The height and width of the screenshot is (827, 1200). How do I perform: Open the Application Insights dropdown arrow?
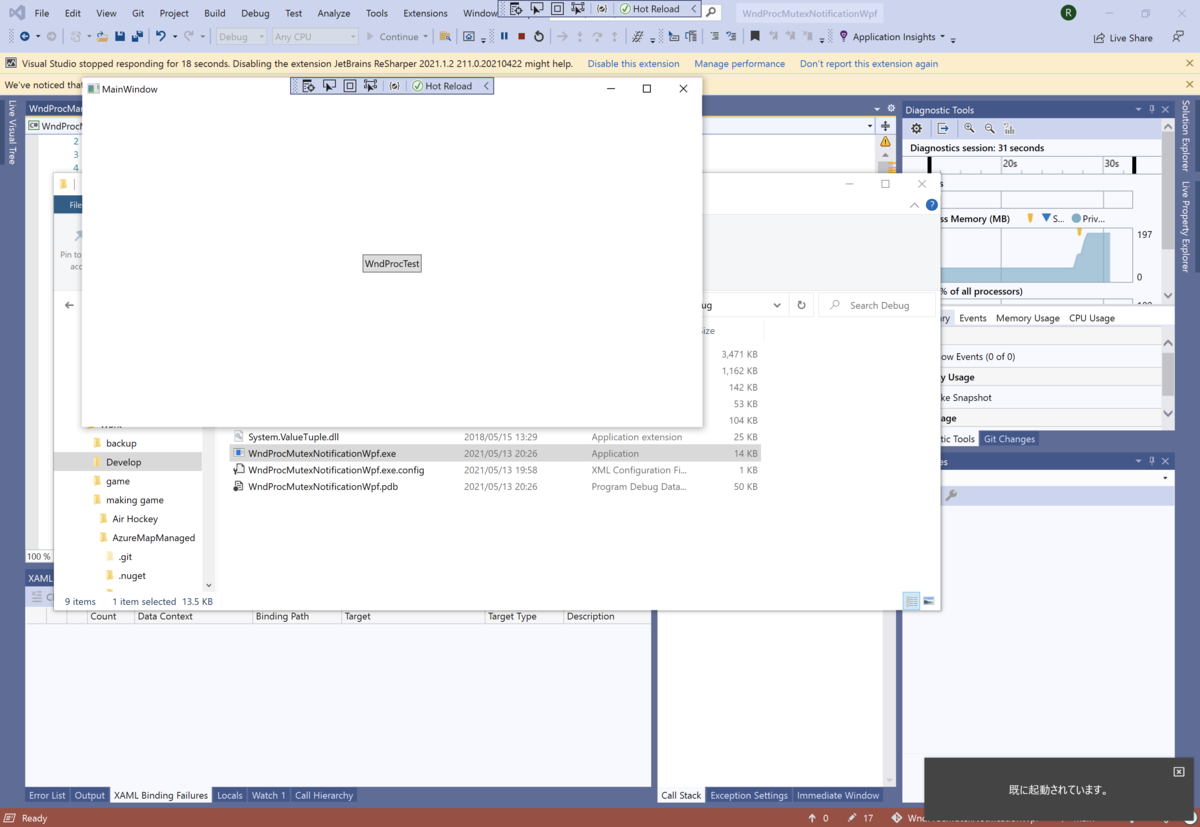(942, 37)
